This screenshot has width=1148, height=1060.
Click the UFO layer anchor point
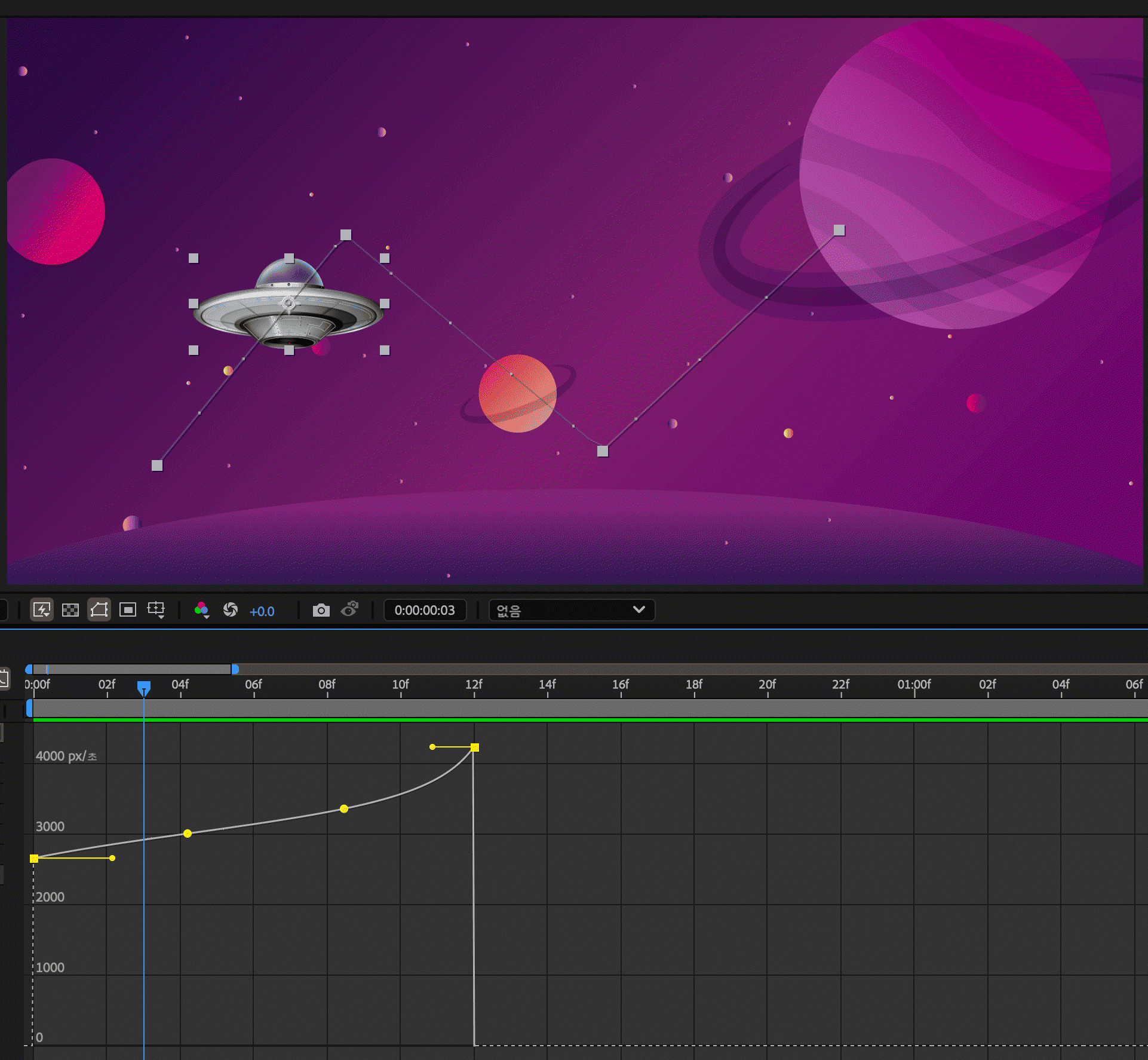click(x=288, y=304)
